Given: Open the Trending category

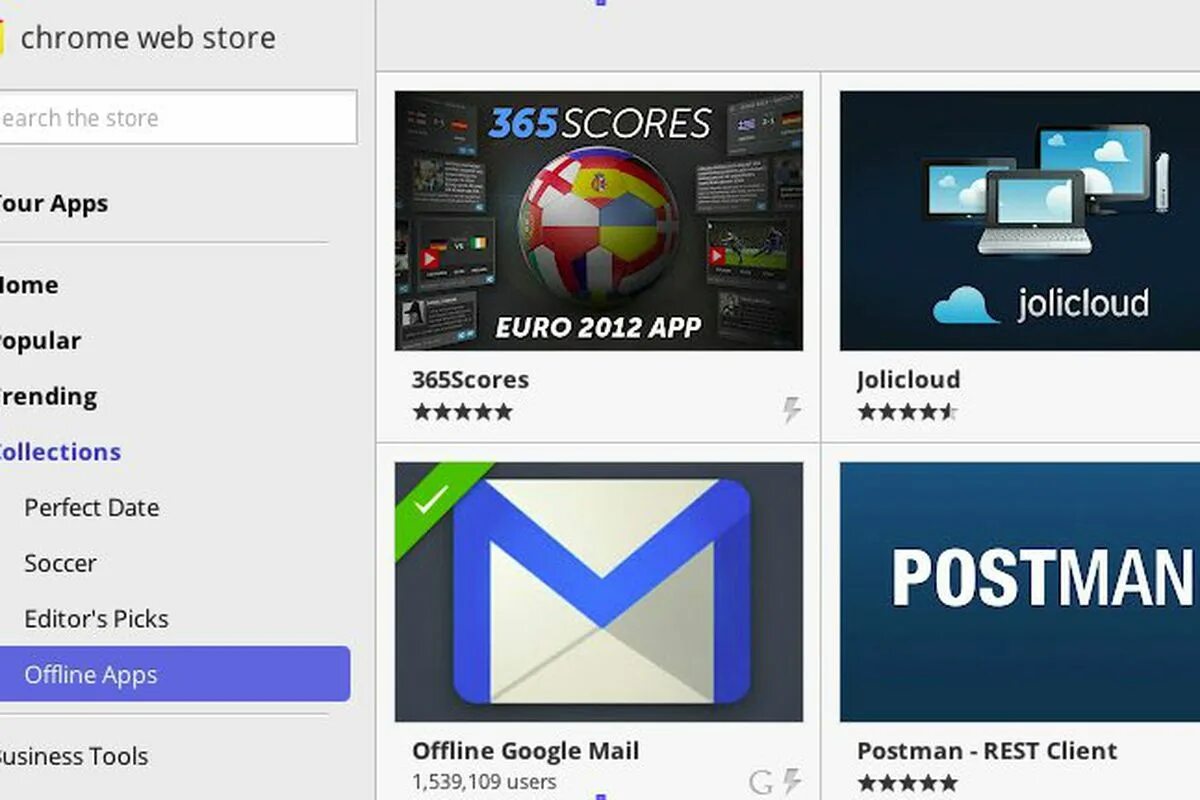Looking at the screenshot, I should click(48, 396).
